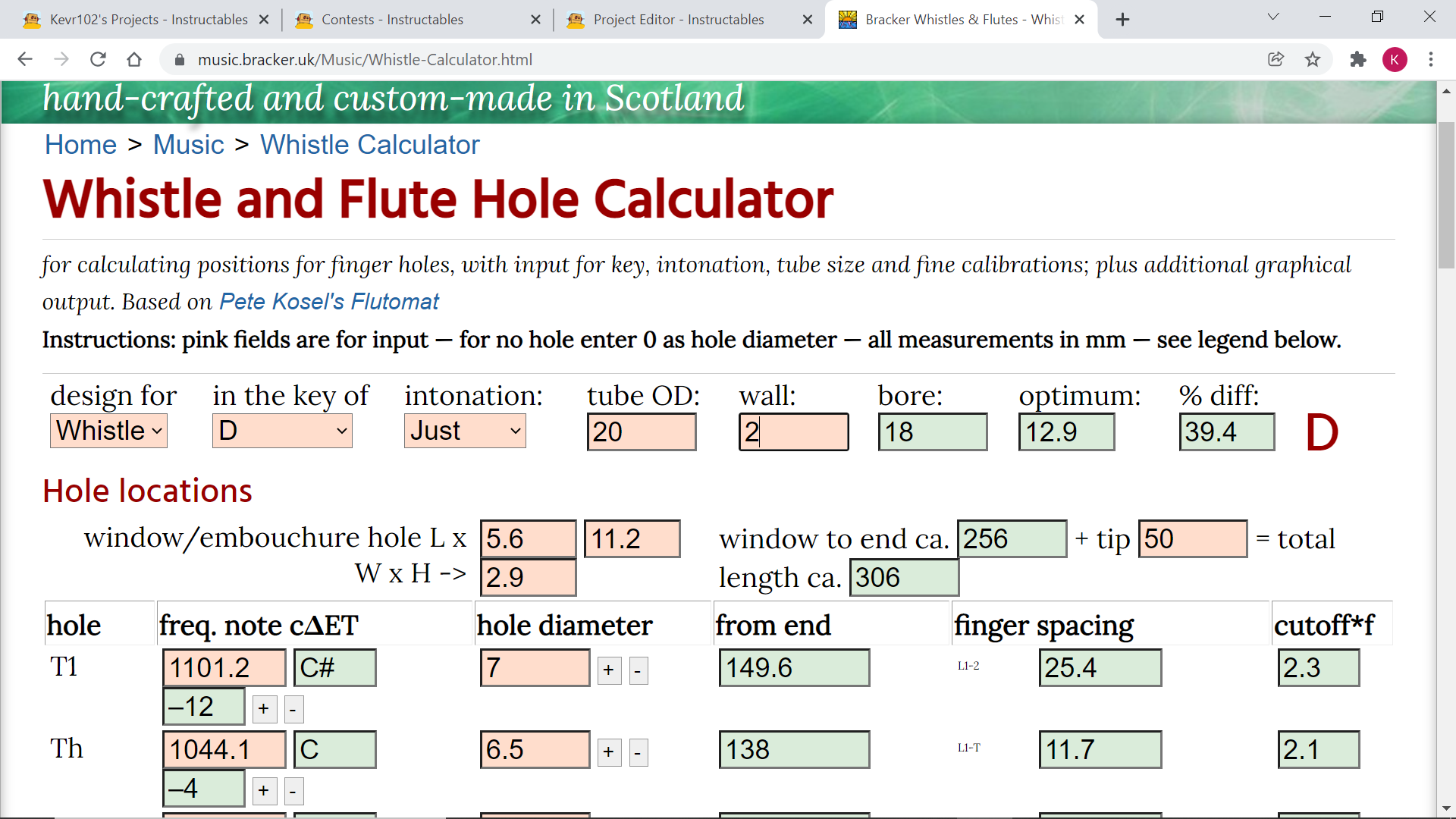Screen dimensions: 1456x819
Task: Increase Th hole diameter with plus
Action: [x=609, y=752]
